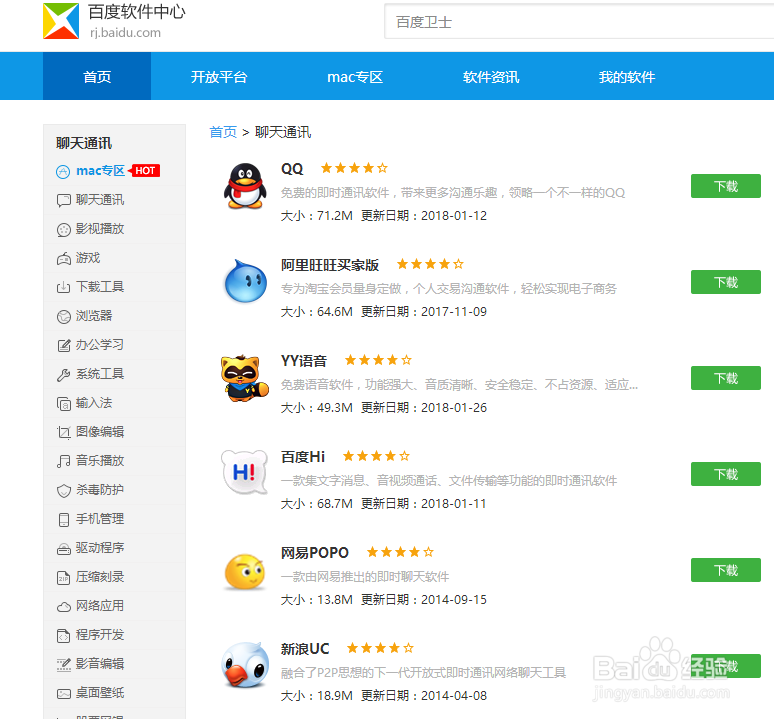
Task: Select 下载工具 category label
Action: coord(100,287)
